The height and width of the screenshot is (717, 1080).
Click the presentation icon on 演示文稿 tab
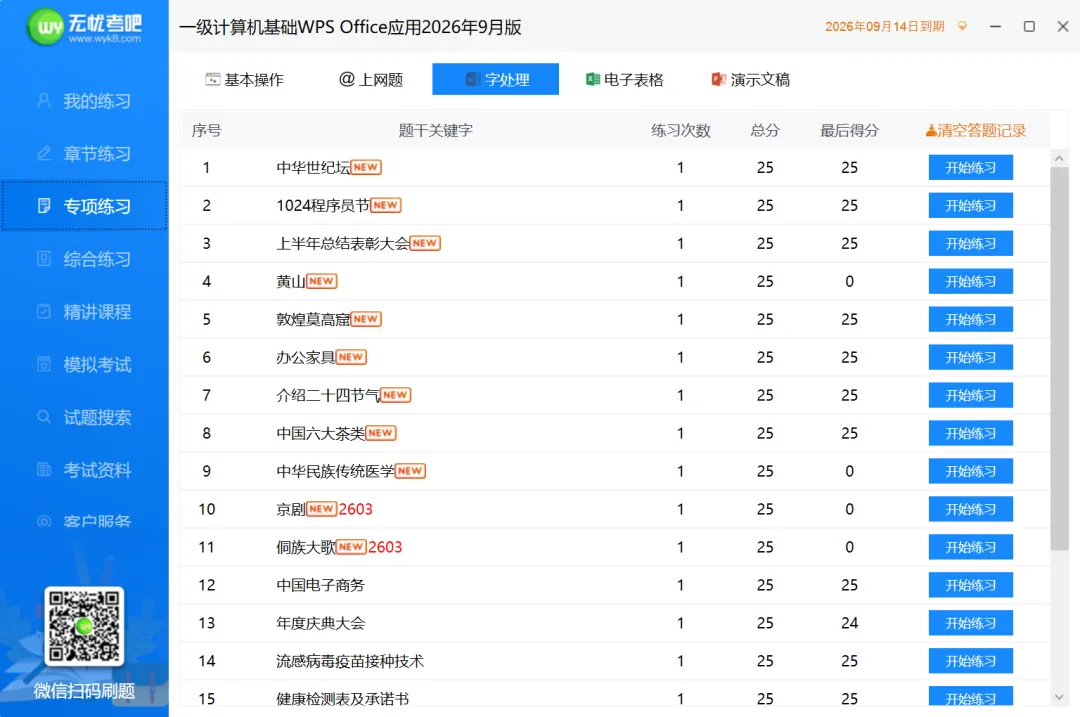(718, 79)
